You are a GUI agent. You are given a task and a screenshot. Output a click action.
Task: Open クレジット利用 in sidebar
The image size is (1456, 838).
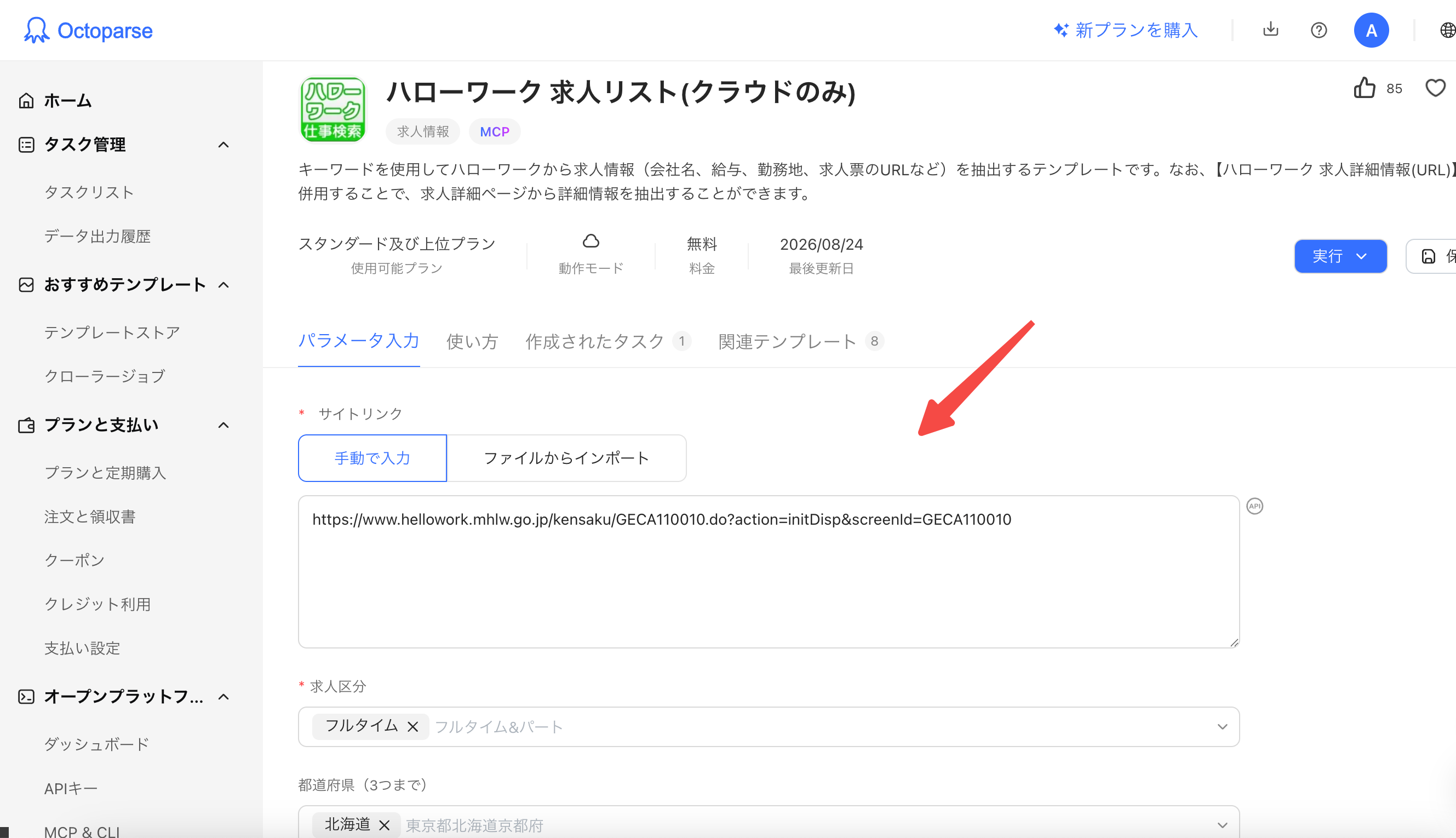98,604
